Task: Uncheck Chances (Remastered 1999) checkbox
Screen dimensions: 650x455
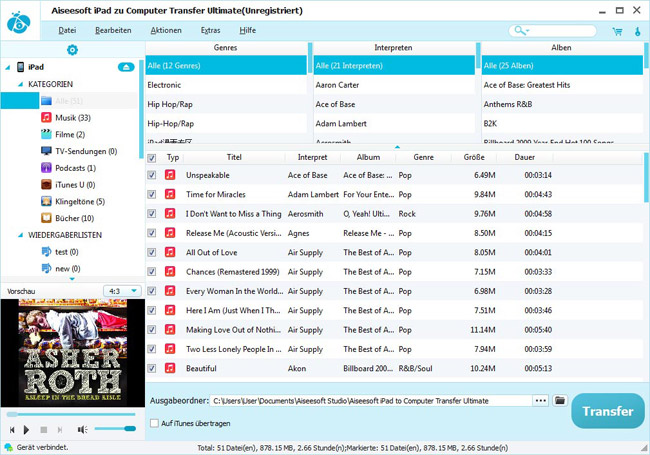Action: (152, 271)
